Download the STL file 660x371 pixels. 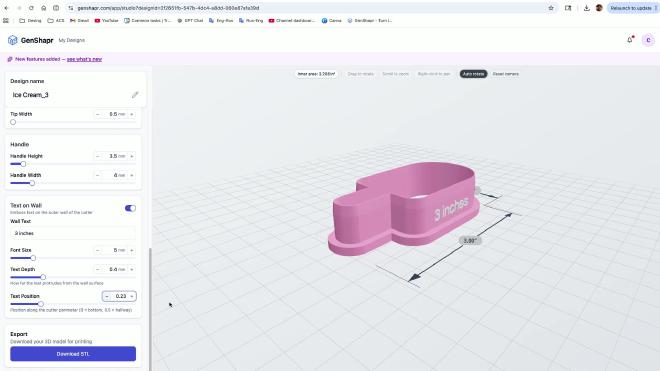pyautogui.click(x=73, y=354)
